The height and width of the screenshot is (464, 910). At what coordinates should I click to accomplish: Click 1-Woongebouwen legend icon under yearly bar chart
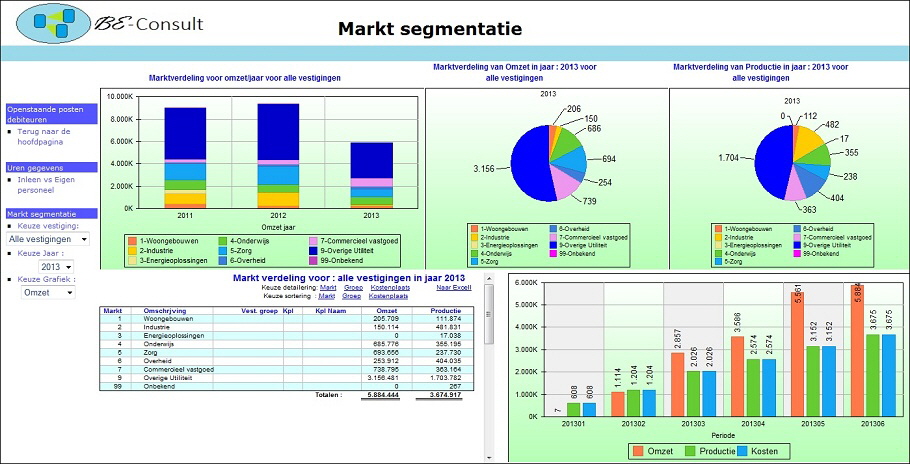click(x=132, y=241)
